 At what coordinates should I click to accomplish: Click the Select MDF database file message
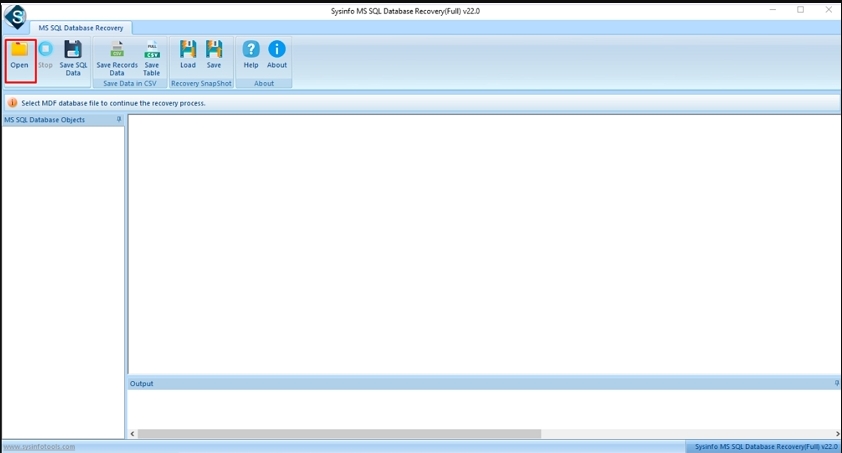pos(113,103)
